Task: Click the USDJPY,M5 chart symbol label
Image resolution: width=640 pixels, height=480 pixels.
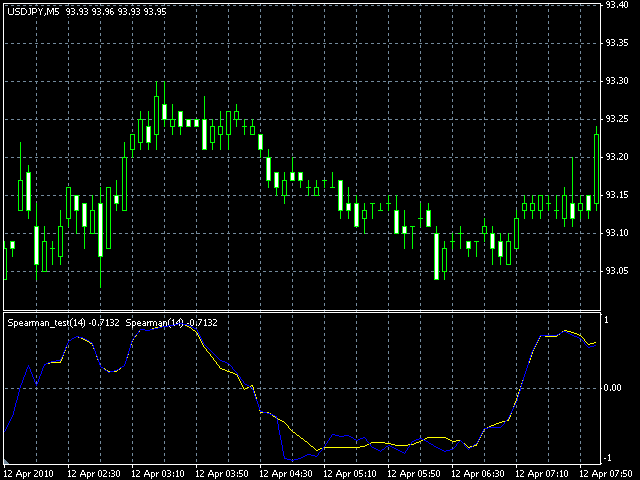Action: pyautogui.click(x=33, y=12)
